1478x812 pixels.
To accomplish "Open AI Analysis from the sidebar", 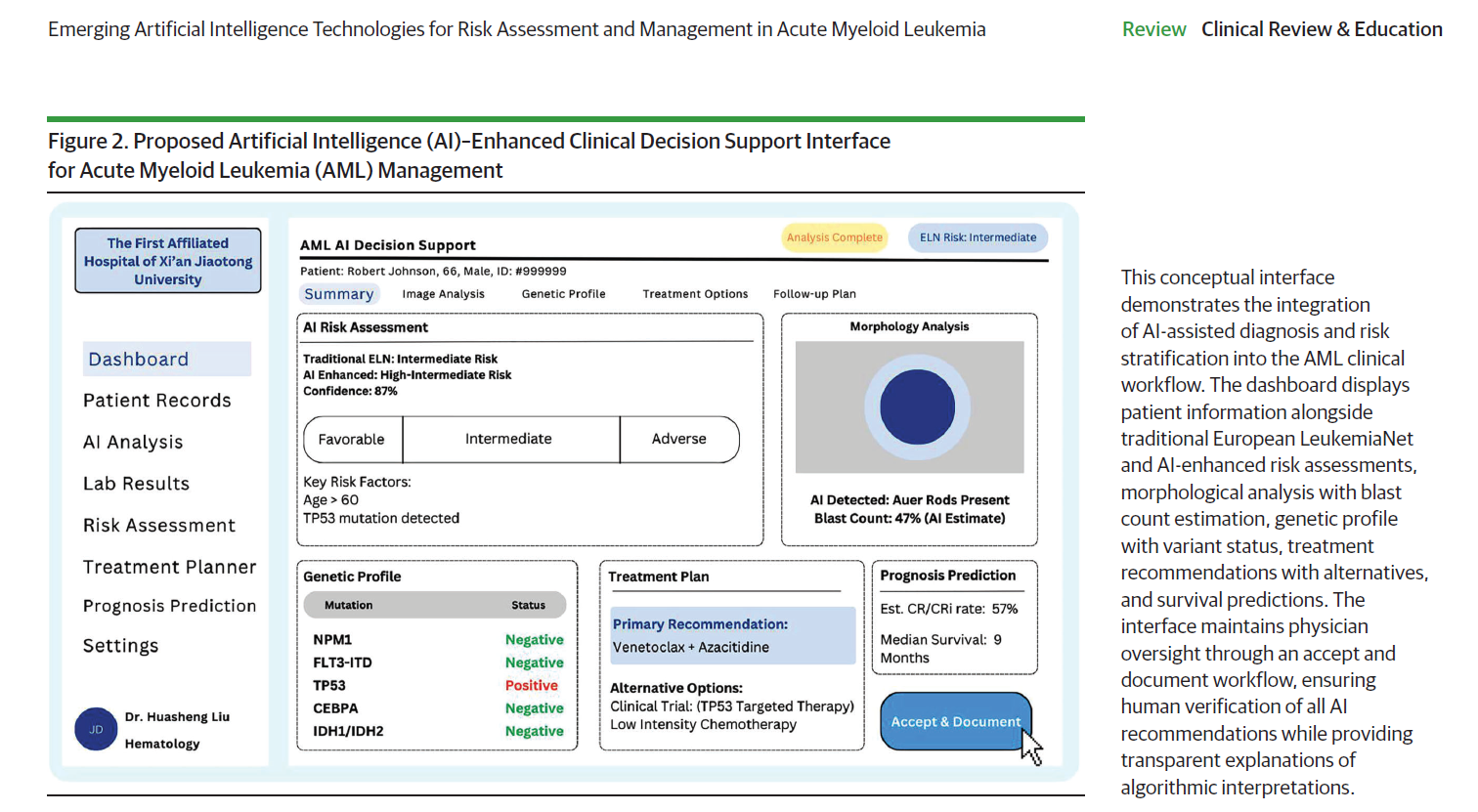I will [133, 443].
